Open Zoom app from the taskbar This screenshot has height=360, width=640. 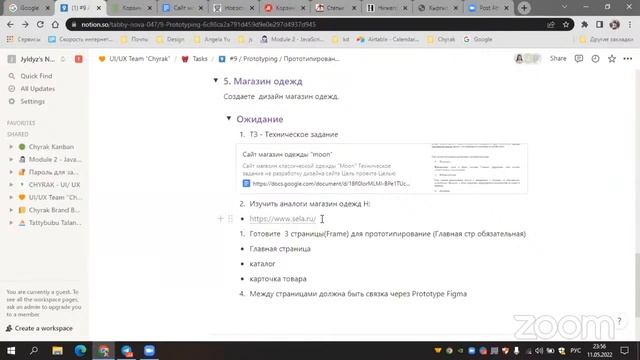[x=149, y=351]
